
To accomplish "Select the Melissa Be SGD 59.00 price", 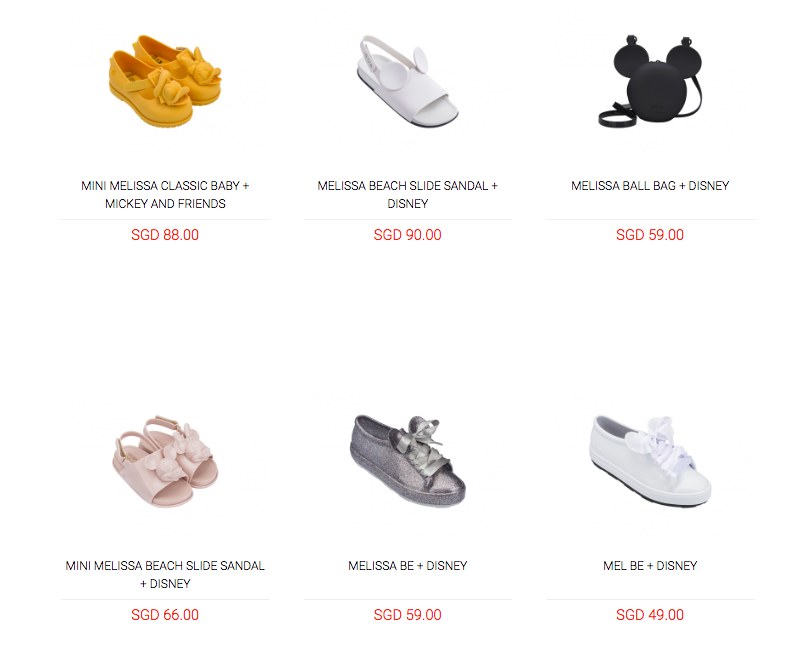I will pyautogui.click(x=408, y=615).
